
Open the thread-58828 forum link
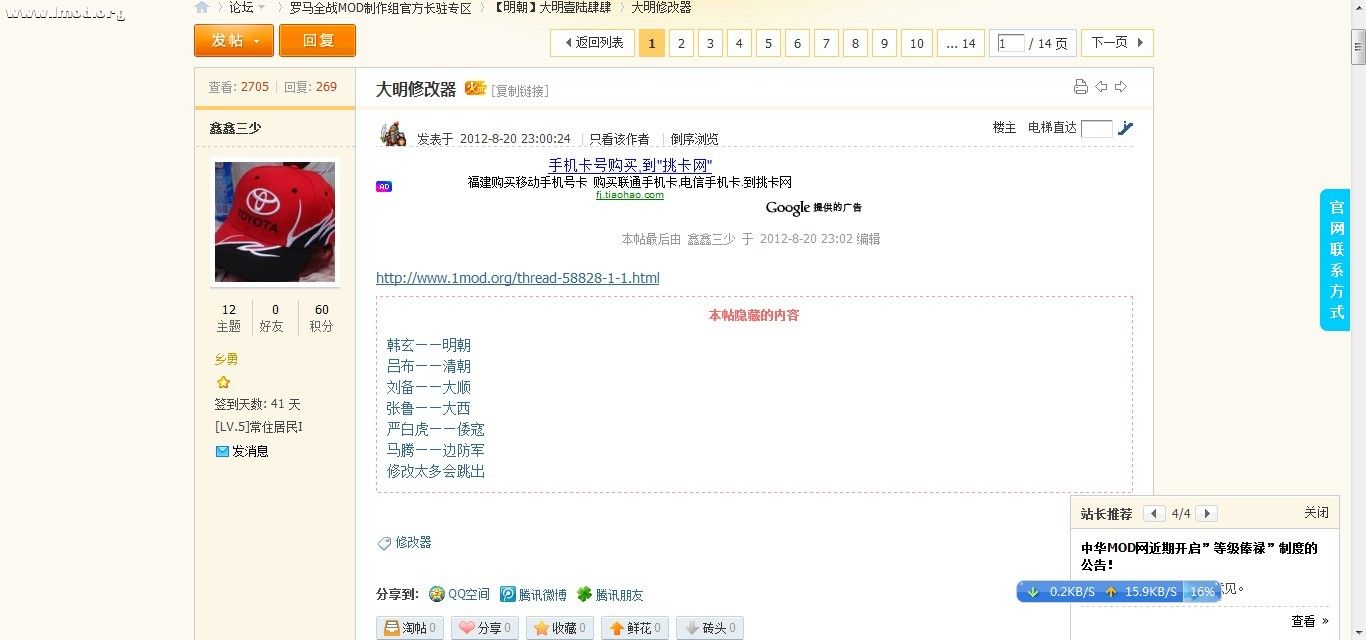(x=518, y=278)
